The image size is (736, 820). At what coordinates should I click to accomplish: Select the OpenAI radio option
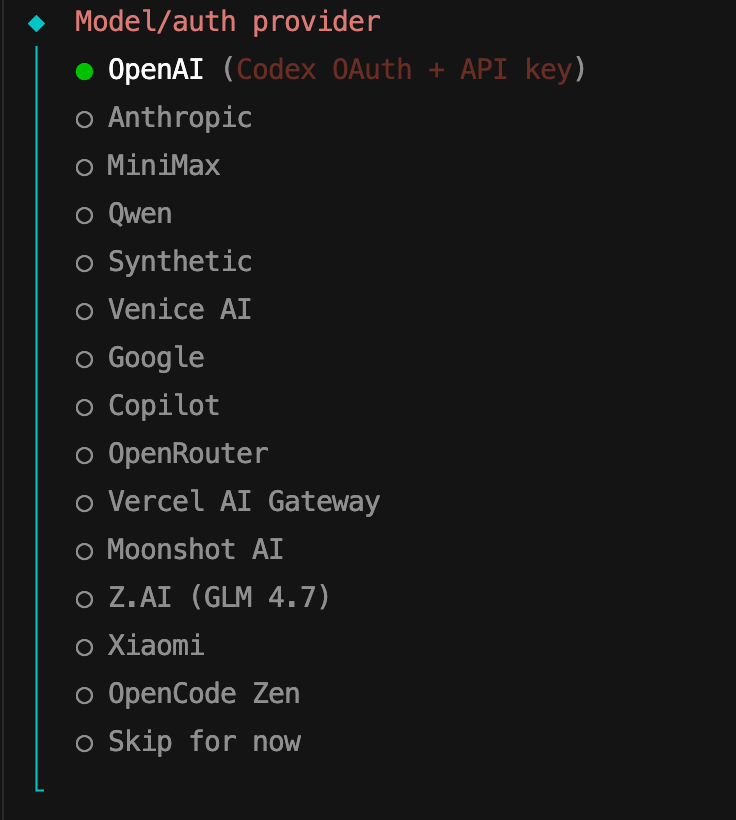tap(85, 70)
